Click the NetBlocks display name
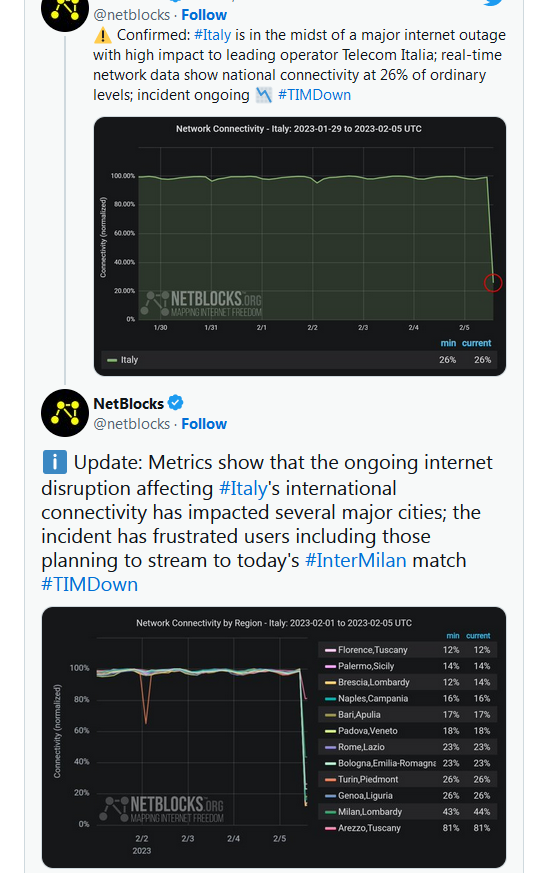Viewport: 544px width, 873px height. [129, 404]
